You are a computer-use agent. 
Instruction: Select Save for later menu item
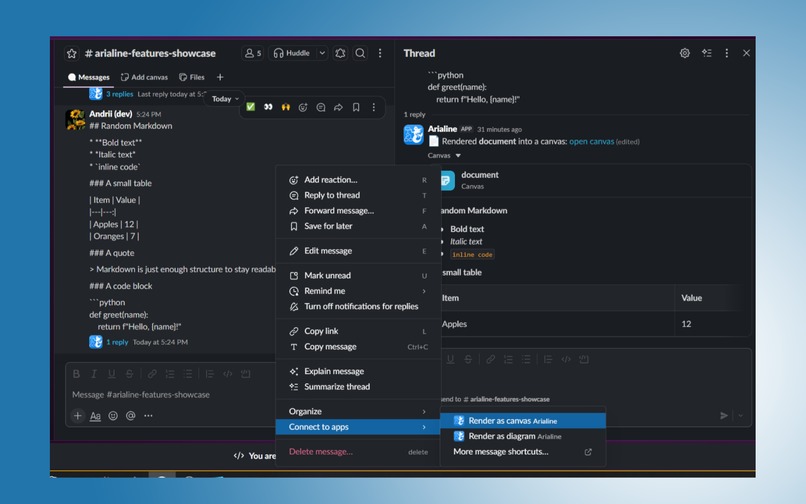[358, 226]
